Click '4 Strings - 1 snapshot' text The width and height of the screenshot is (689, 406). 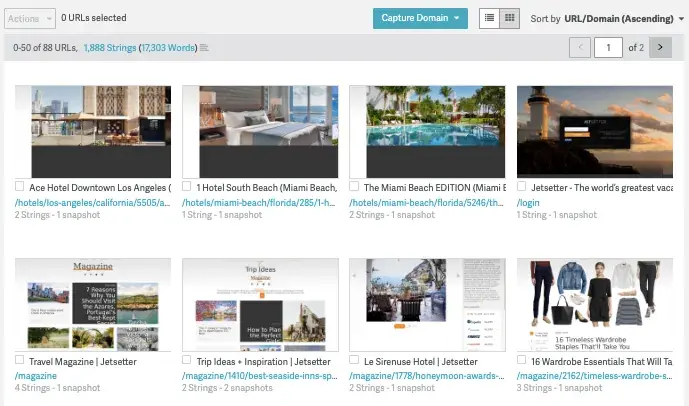[x=58, y=388]
